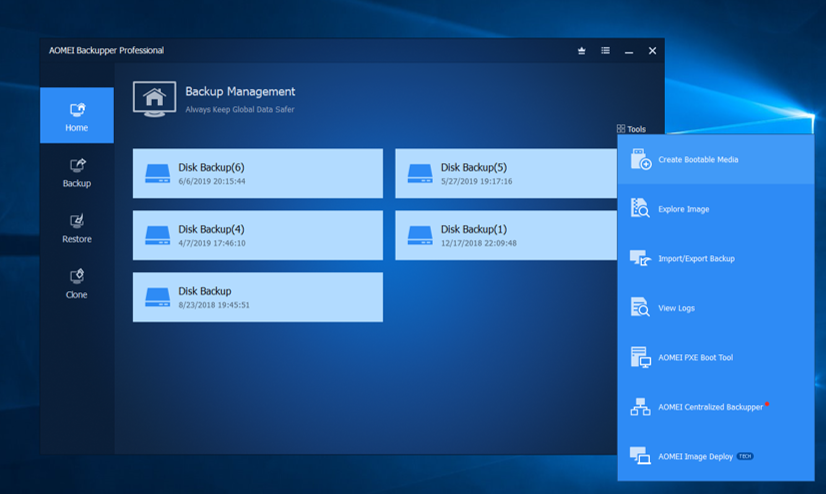
Task: Click the Backup Management home icon
Action: [x=154, y=99]
